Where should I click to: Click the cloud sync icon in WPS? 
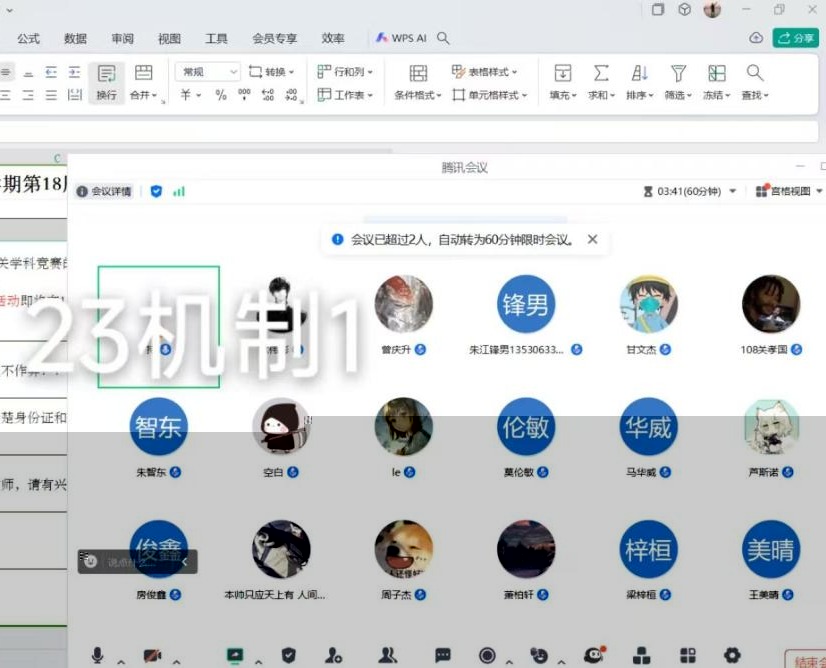pos(756,38)
